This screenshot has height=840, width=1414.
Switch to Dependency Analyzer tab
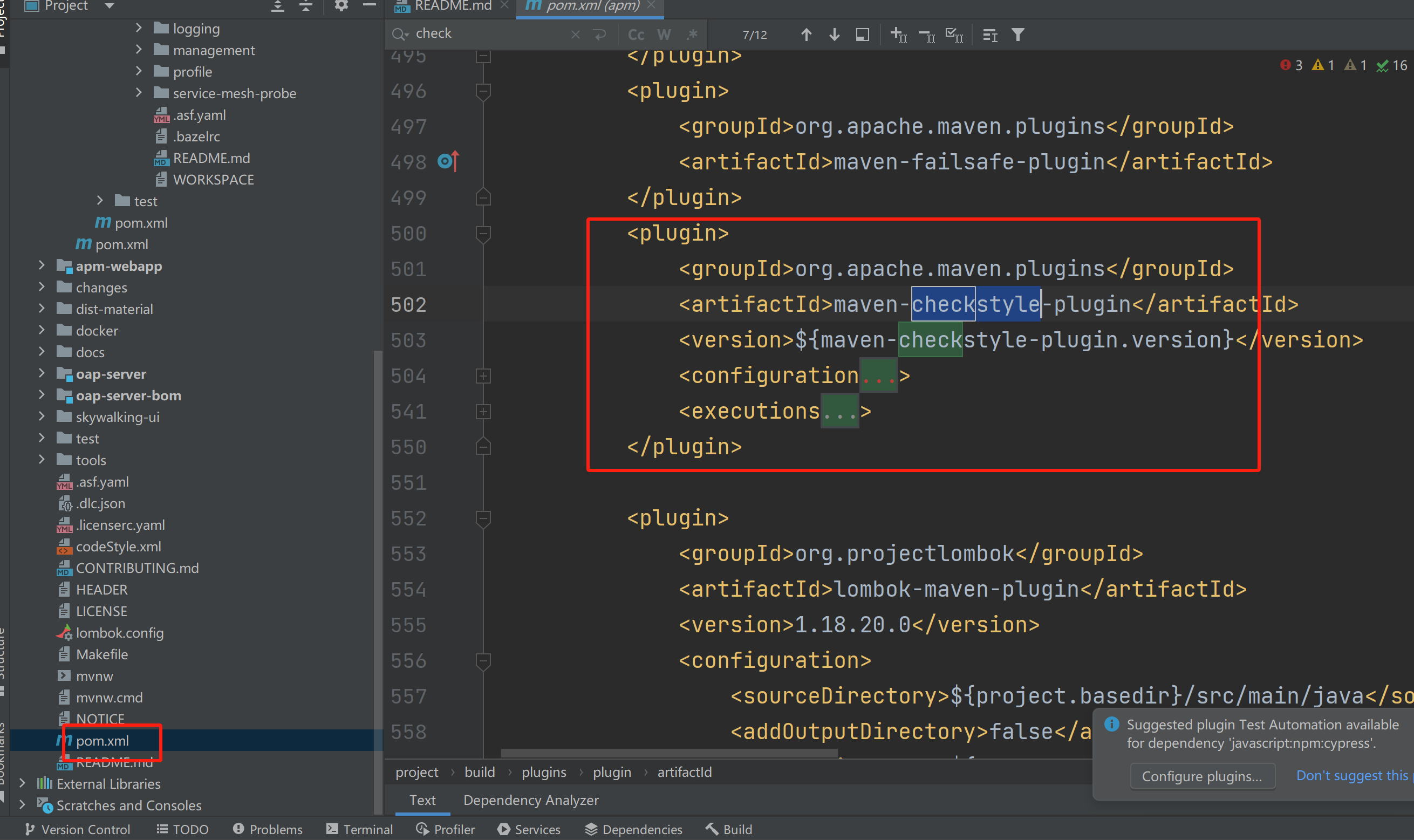pos(530,800)
